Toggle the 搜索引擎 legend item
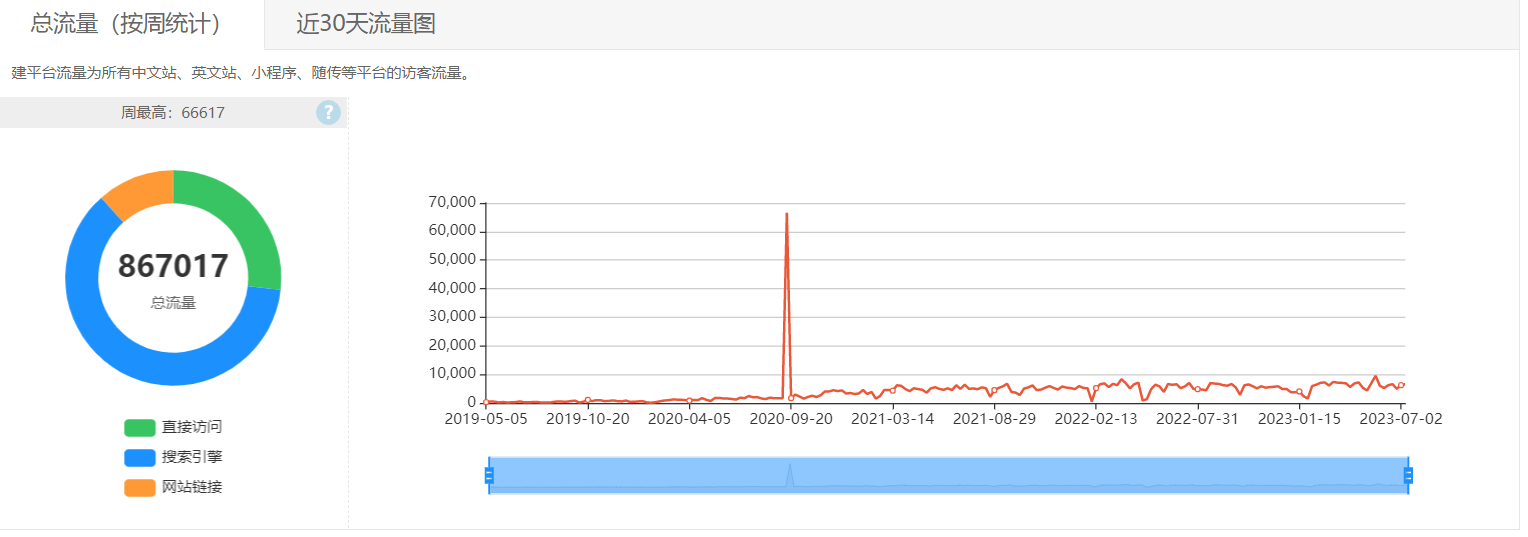 [x=173, y=457]
